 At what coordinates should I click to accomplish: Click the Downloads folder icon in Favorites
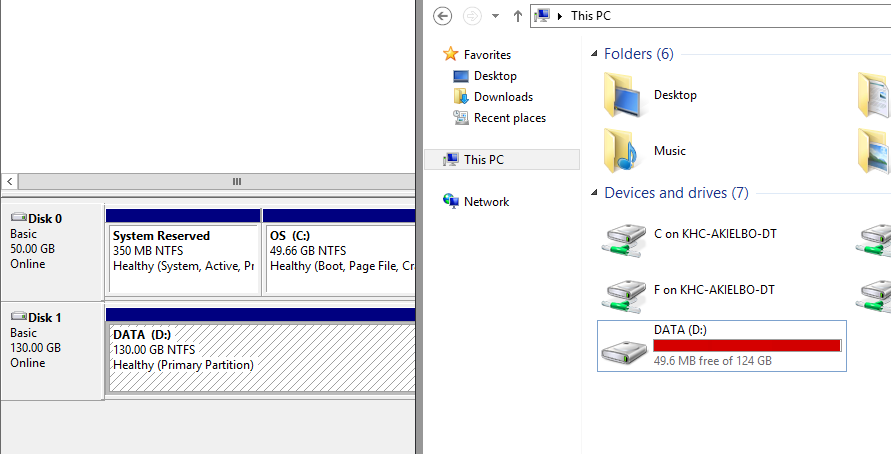460,97
